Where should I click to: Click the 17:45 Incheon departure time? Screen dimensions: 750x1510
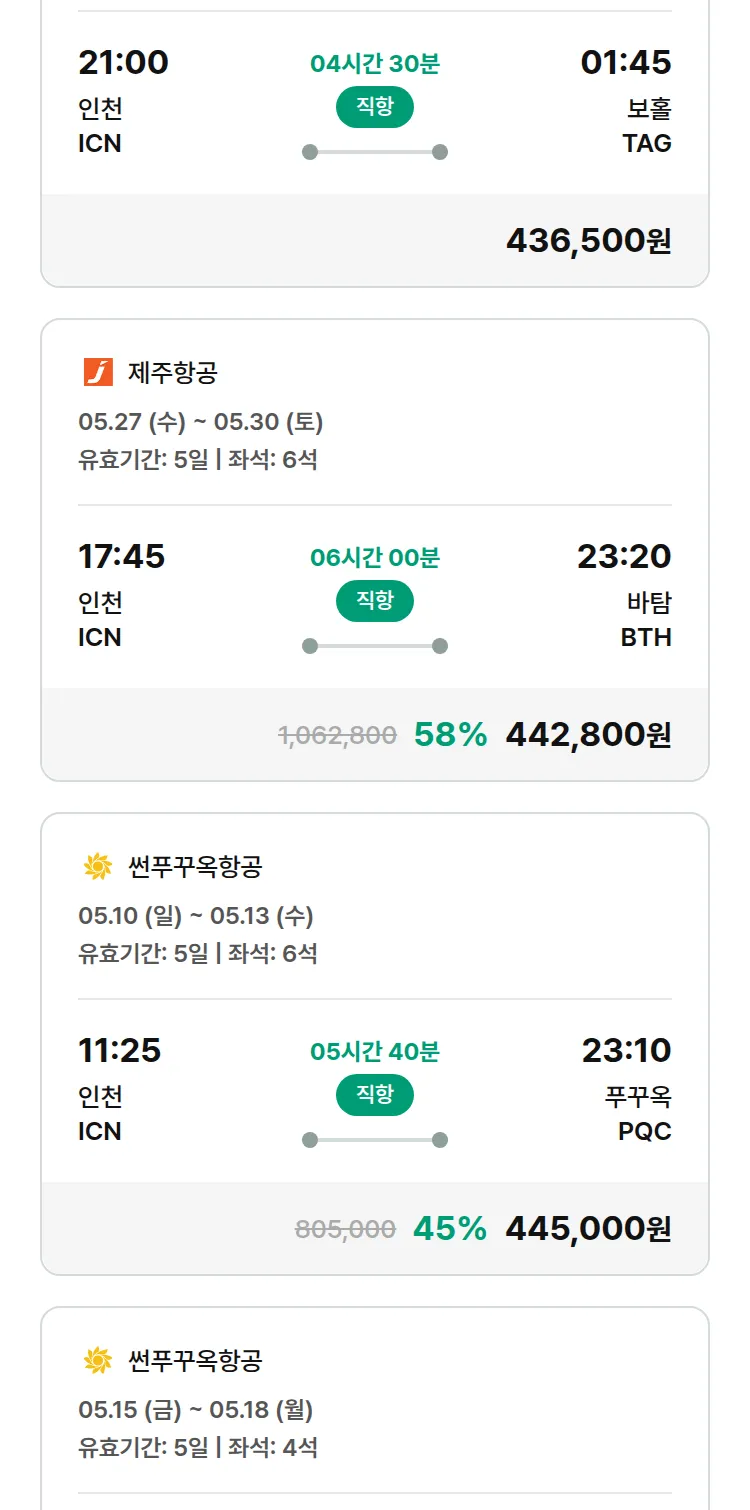(x=122, y=556)
